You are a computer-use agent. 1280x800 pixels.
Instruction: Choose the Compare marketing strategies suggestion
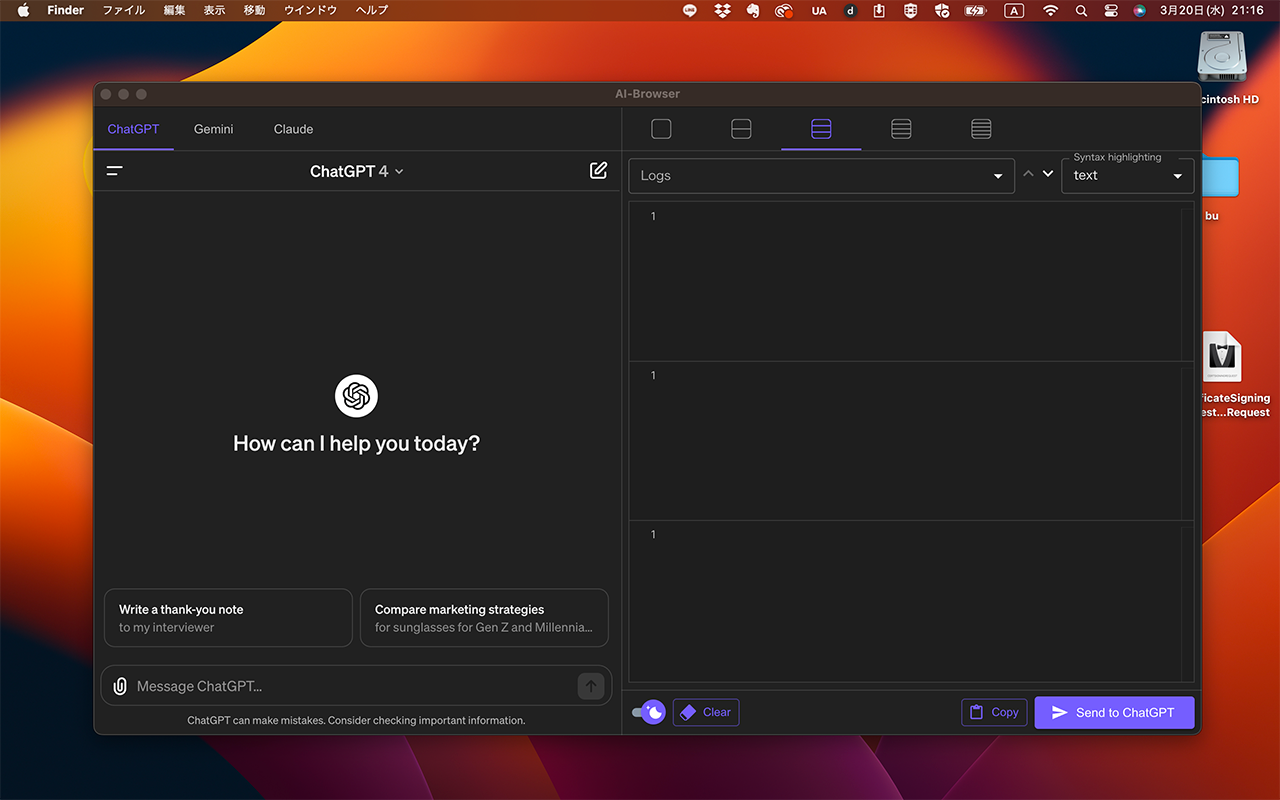pyautogui.click(x=484, y=618)
